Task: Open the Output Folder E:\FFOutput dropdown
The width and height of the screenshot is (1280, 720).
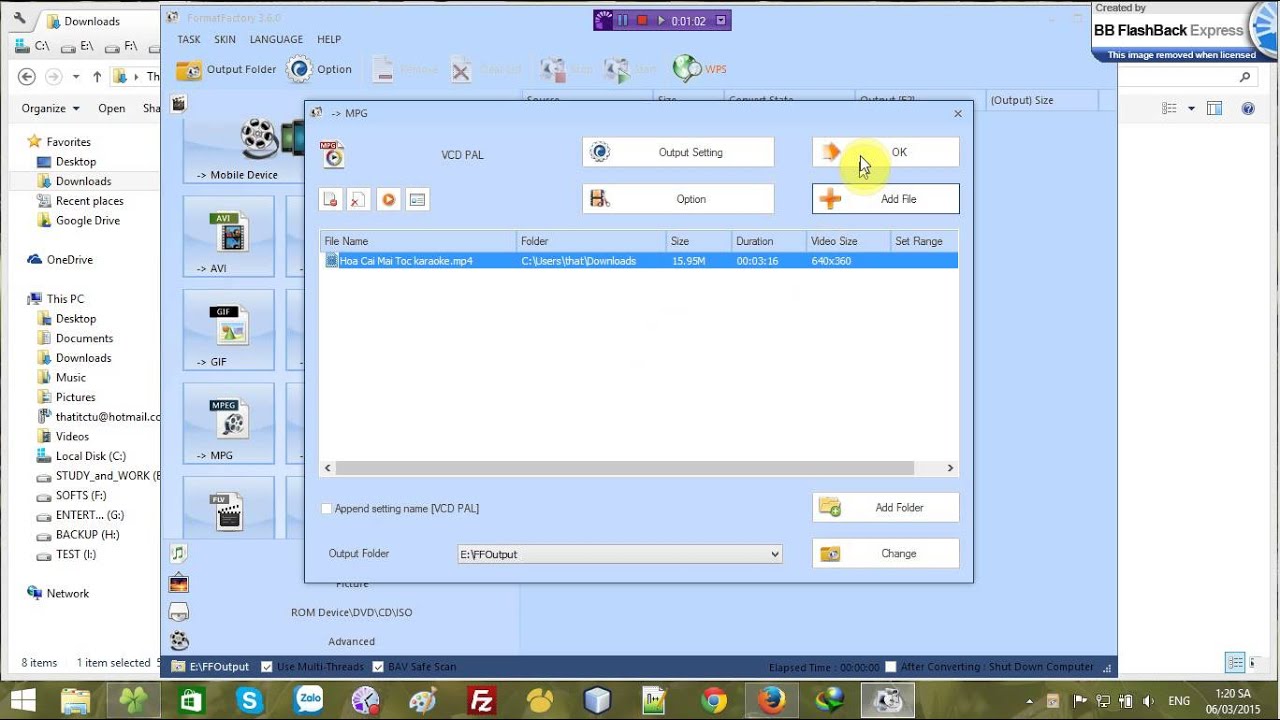Action: point(620,554)
